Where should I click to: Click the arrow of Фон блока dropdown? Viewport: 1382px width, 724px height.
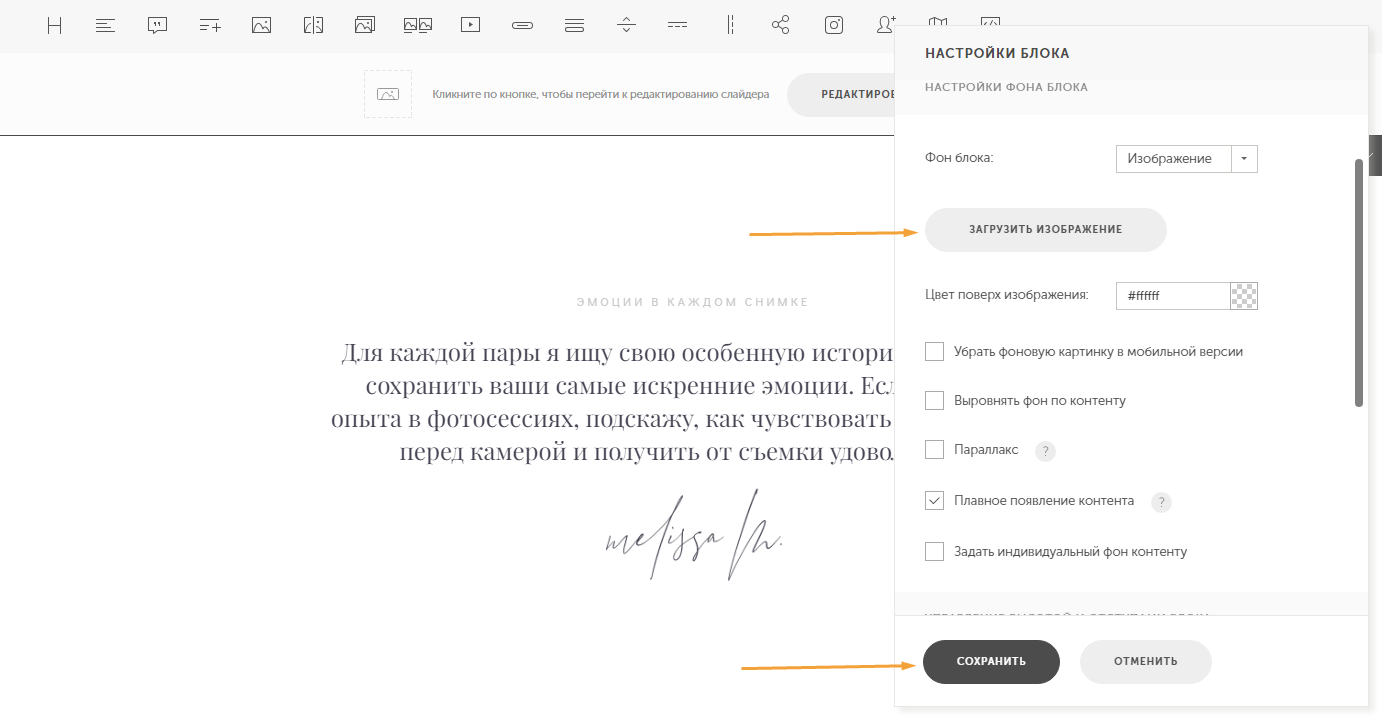[x=1244, y=159]
